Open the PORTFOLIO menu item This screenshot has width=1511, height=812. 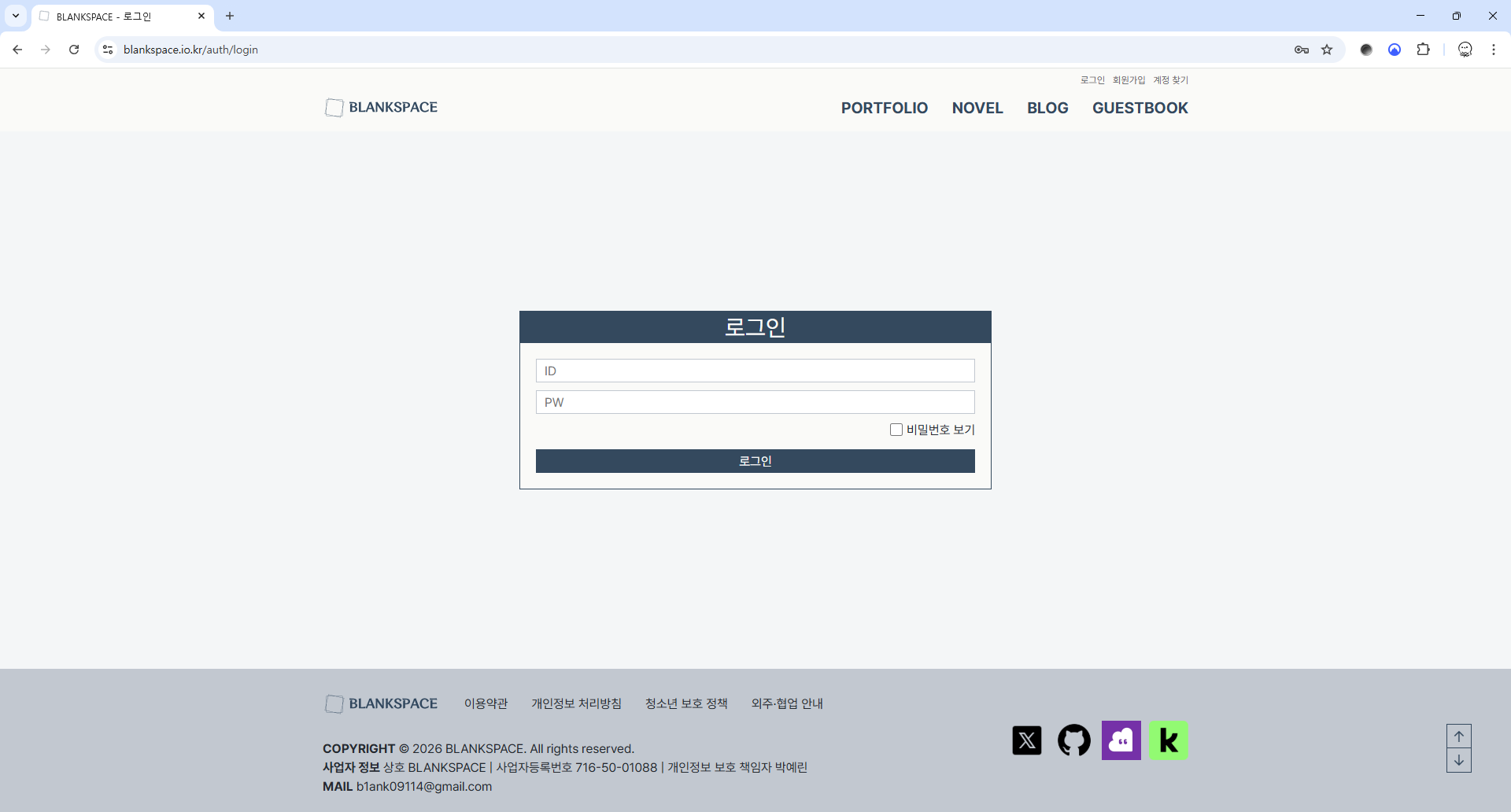(x=884, y=108)
